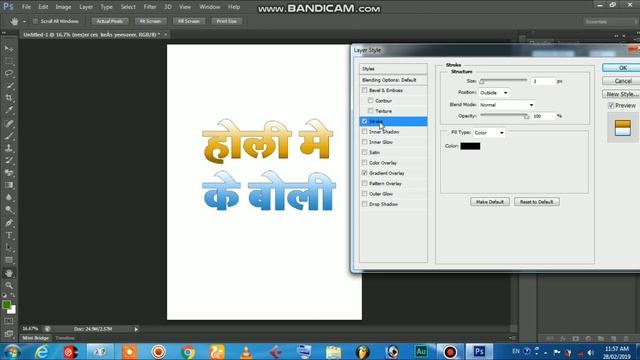Open Hand tool preset picker arrow
This screenshot has width=640, height=360.
coord(24,21)
